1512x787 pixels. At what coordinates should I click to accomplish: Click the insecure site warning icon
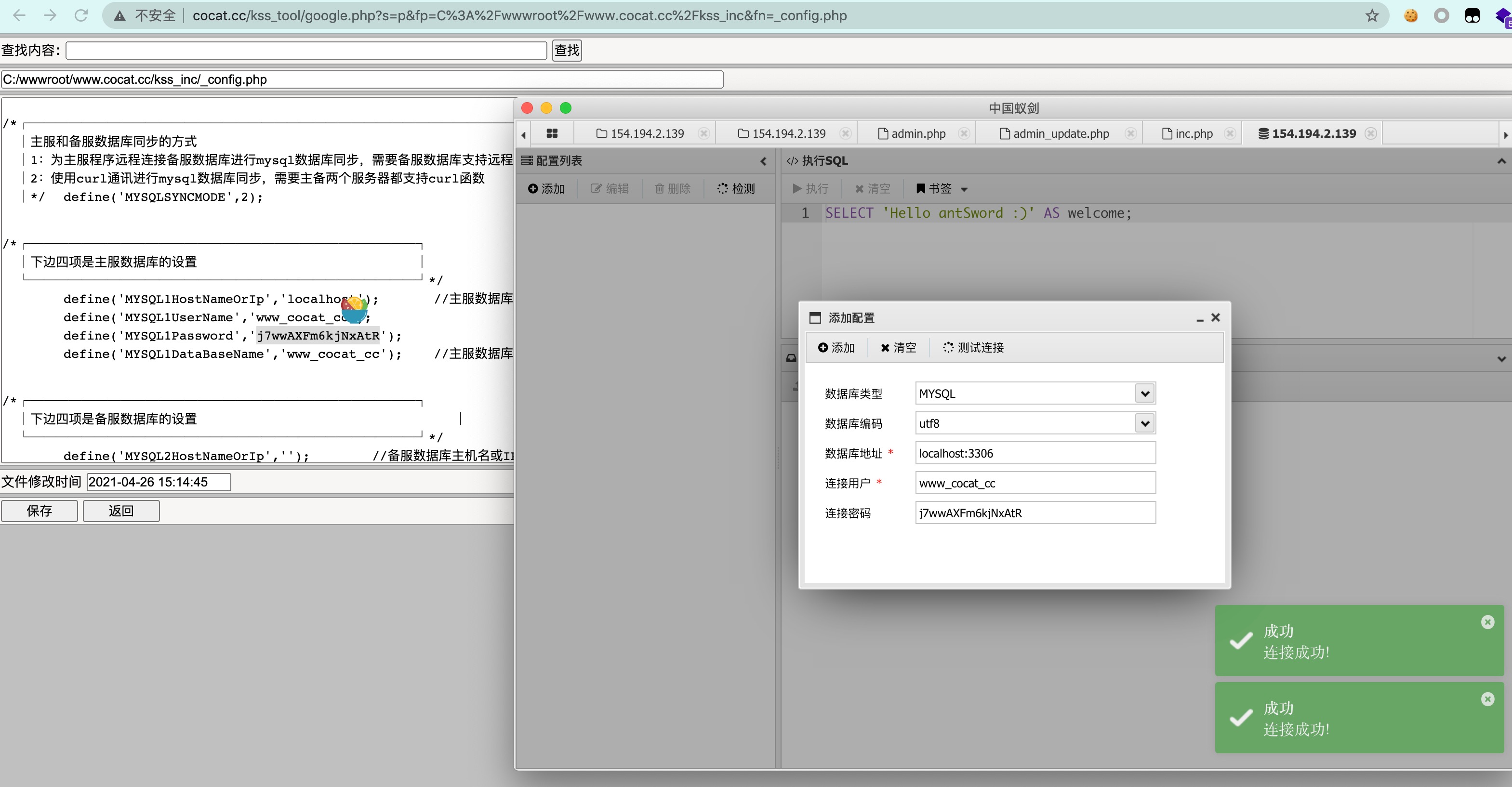[120, 16]
